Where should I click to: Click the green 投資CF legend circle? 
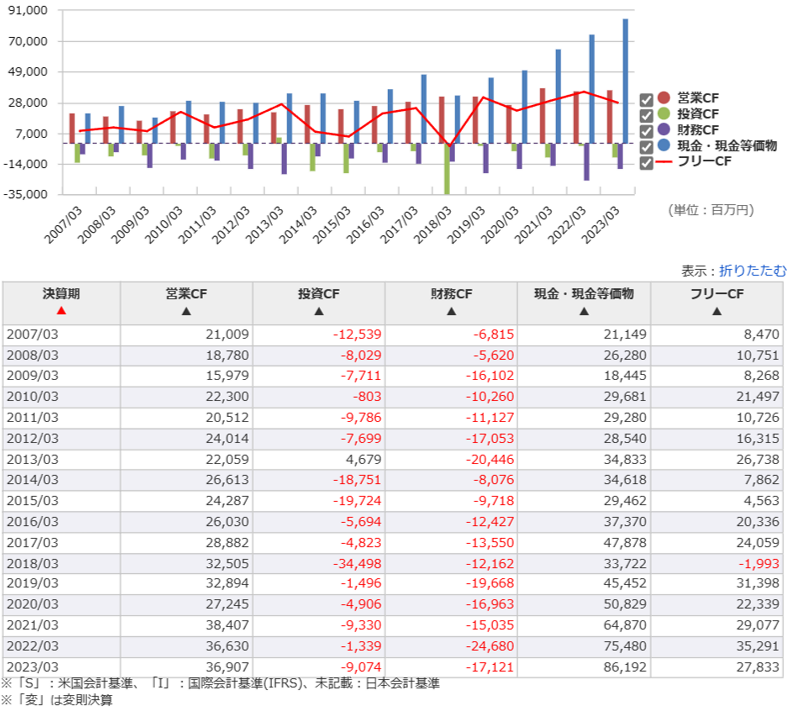[665, 114]
